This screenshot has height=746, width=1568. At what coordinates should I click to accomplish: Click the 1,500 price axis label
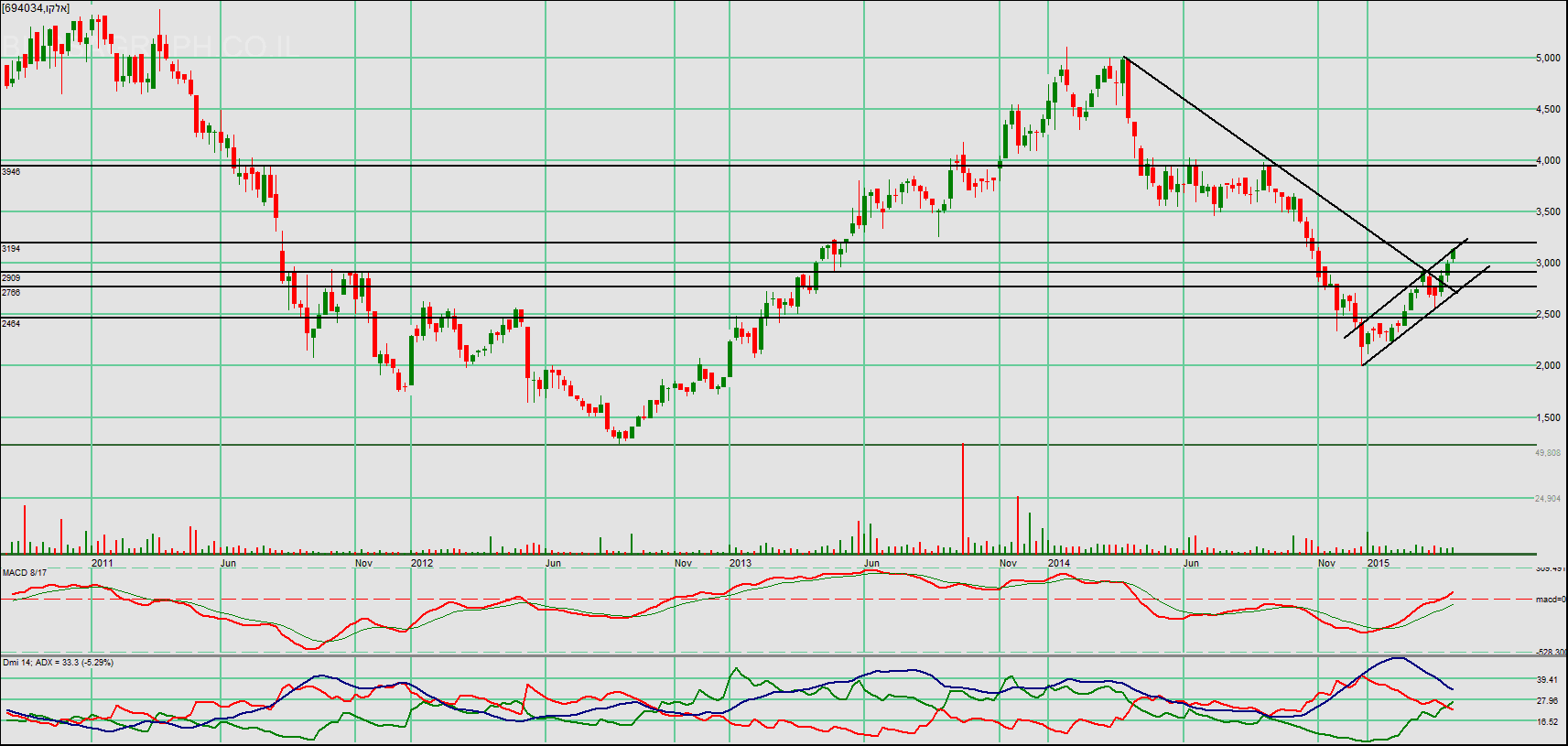click(x=1548, y=418)
